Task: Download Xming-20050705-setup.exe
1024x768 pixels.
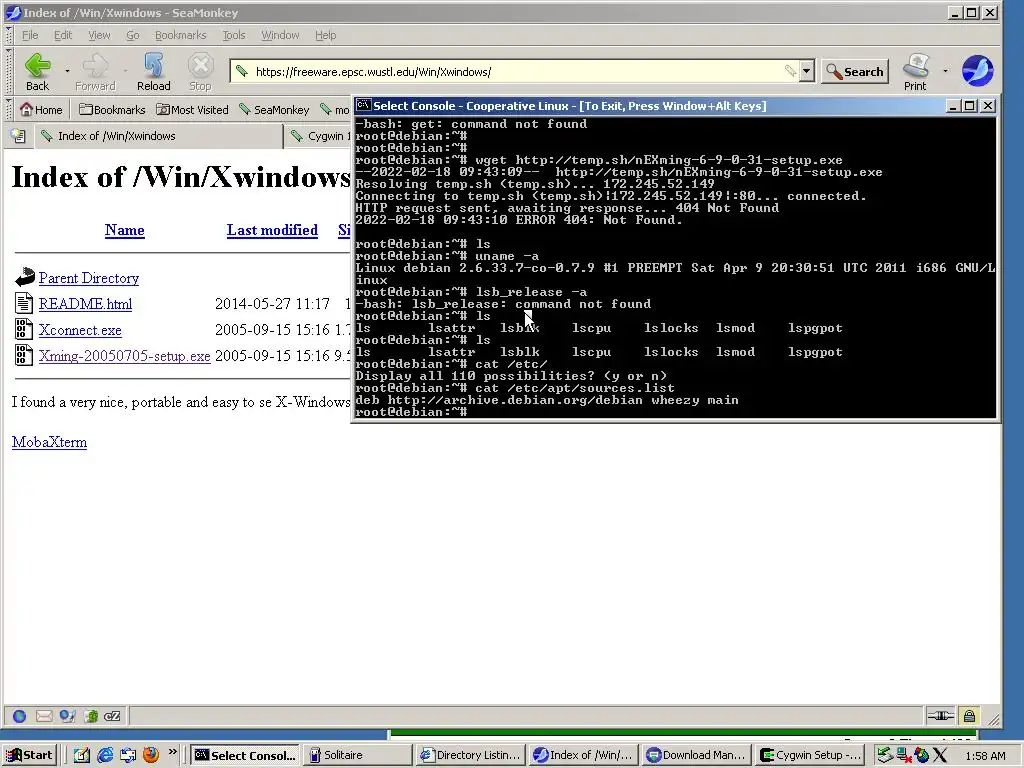Action: (125, 356)
